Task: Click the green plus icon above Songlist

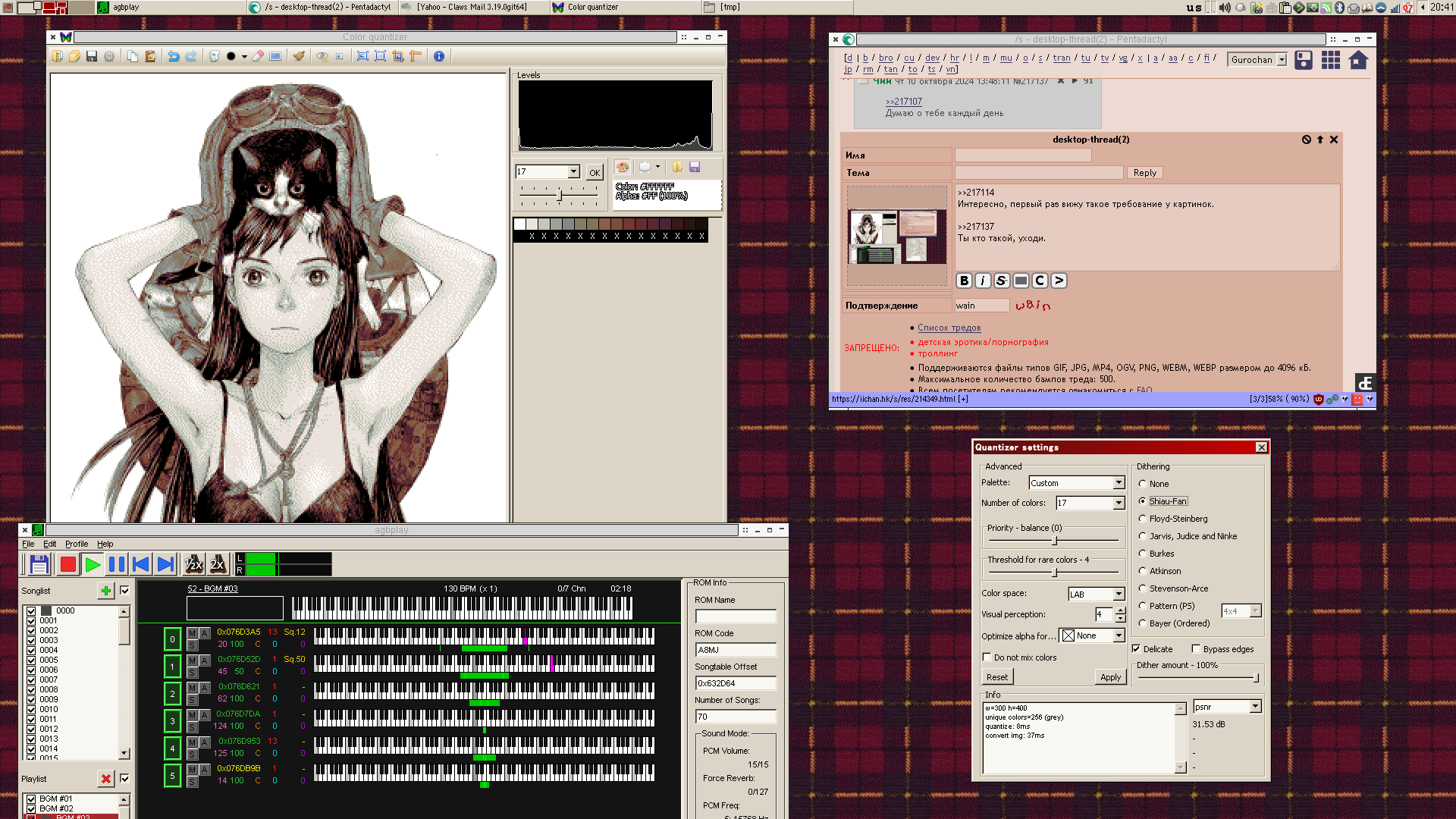Action: 105,591
